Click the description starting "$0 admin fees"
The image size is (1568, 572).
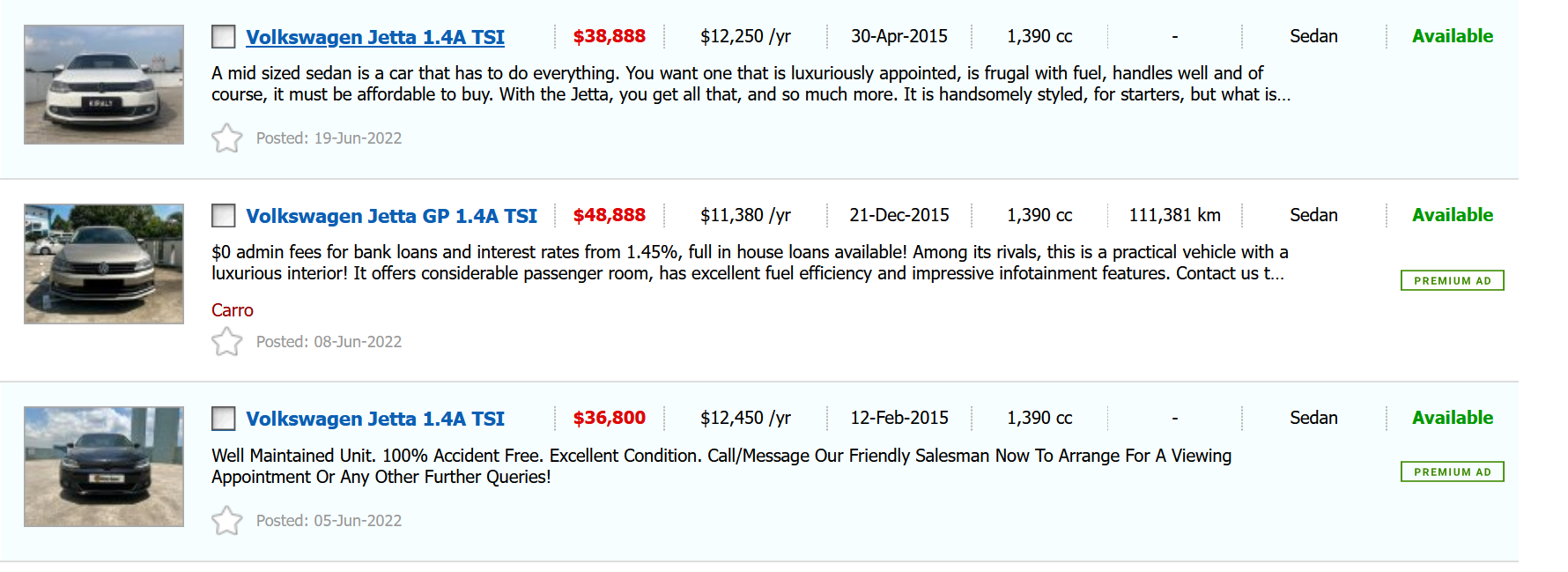[749, 263]
